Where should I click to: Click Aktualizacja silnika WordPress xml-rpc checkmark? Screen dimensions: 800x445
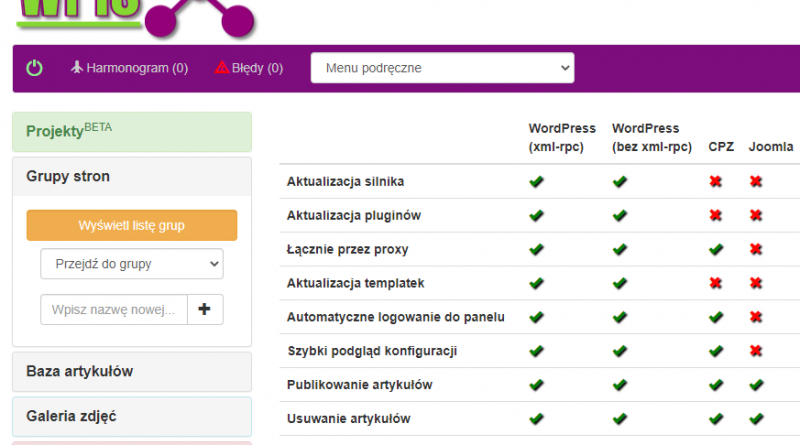[536, 181]
